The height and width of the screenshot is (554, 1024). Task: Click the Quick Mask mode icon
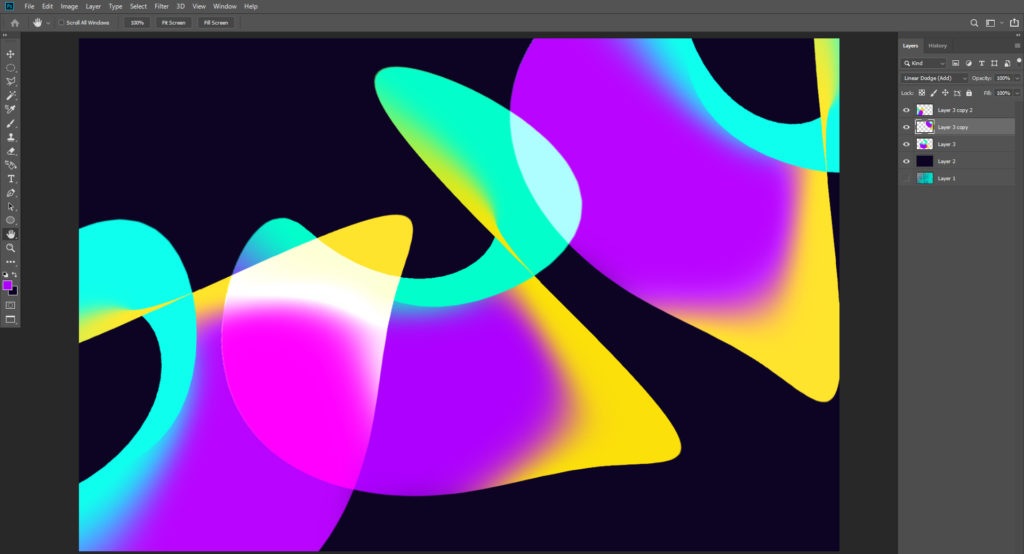point(10,305)
